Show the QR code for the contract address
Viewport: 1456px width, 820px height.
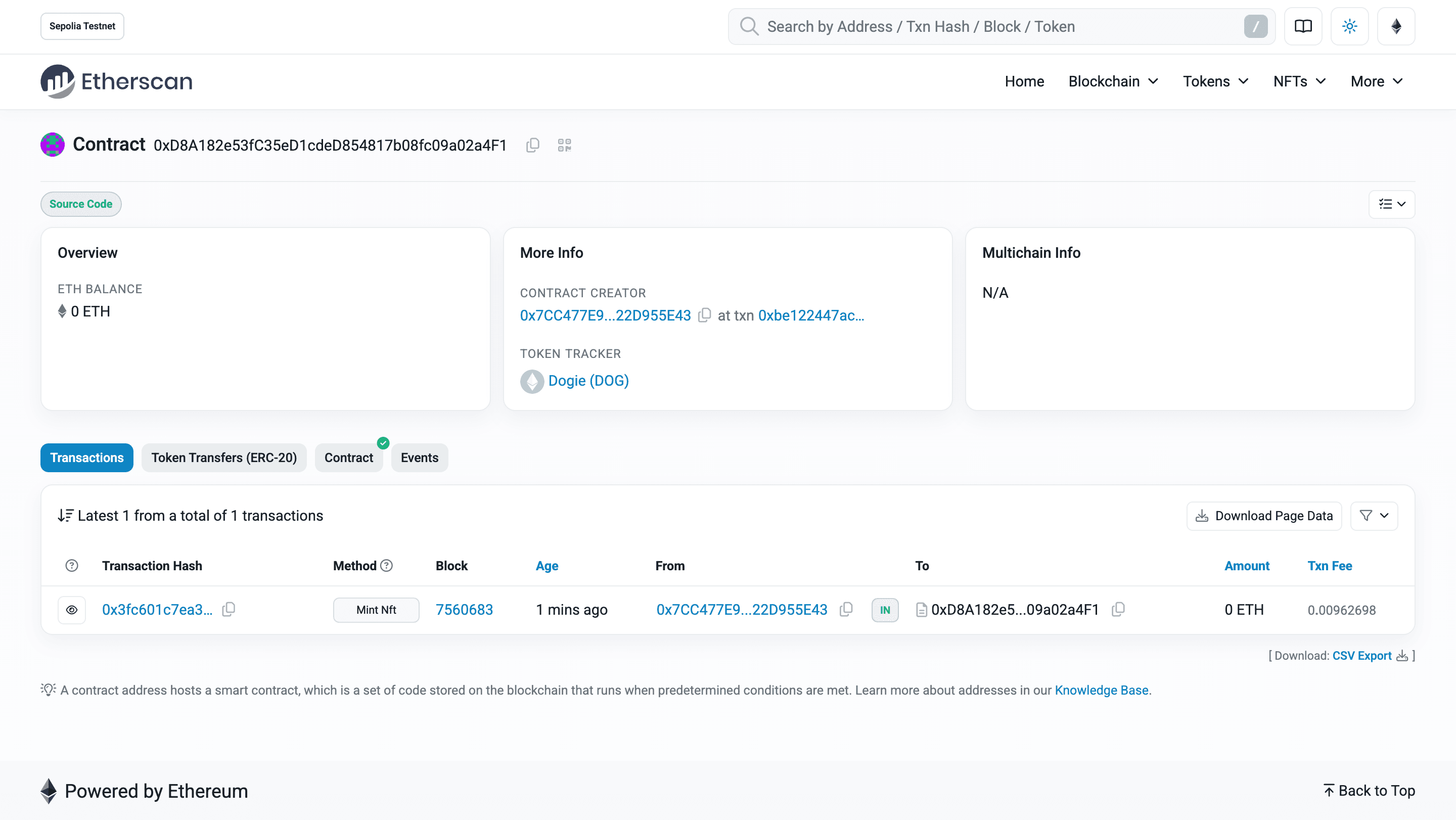(564, 145)
